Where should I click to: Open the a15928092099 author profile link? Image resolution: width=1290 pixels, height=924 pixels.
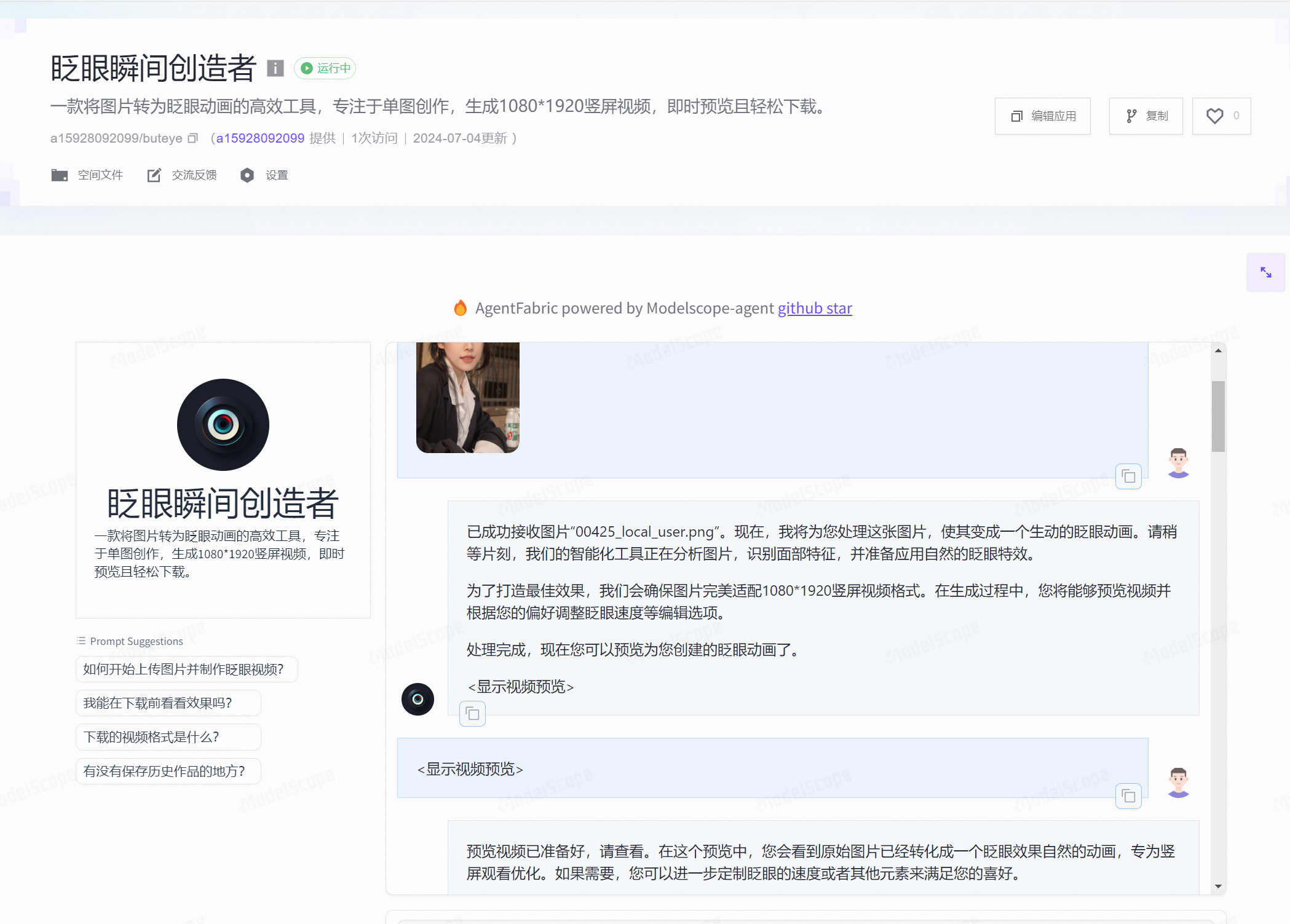coord(260,138)
